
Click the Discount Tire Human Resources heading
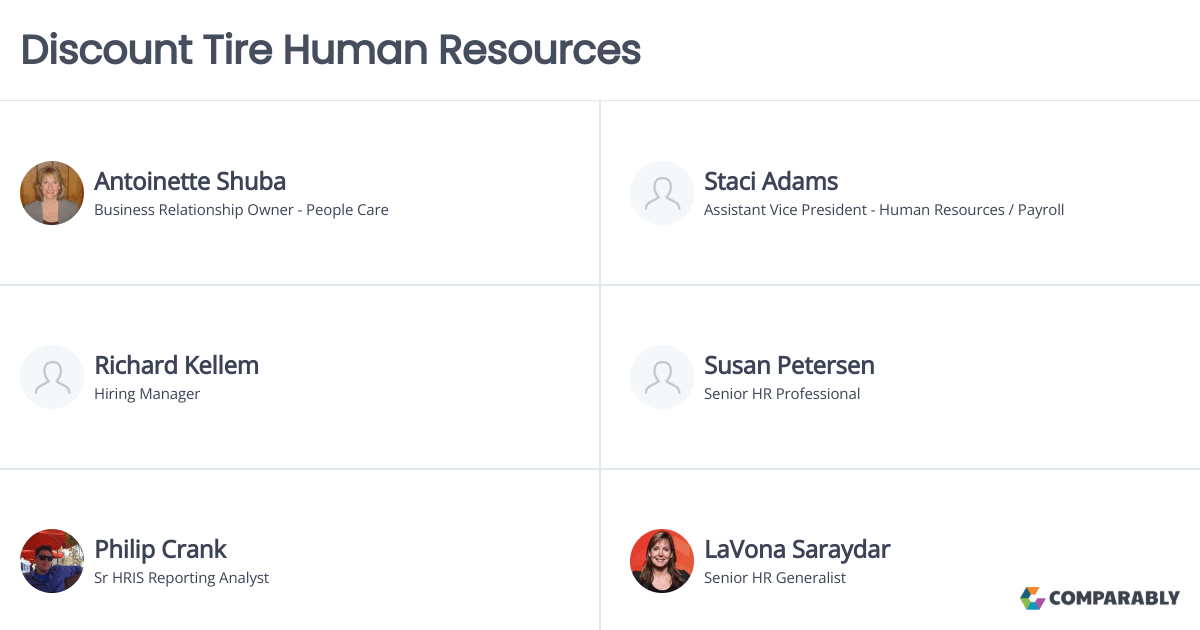tap(331, 49)
